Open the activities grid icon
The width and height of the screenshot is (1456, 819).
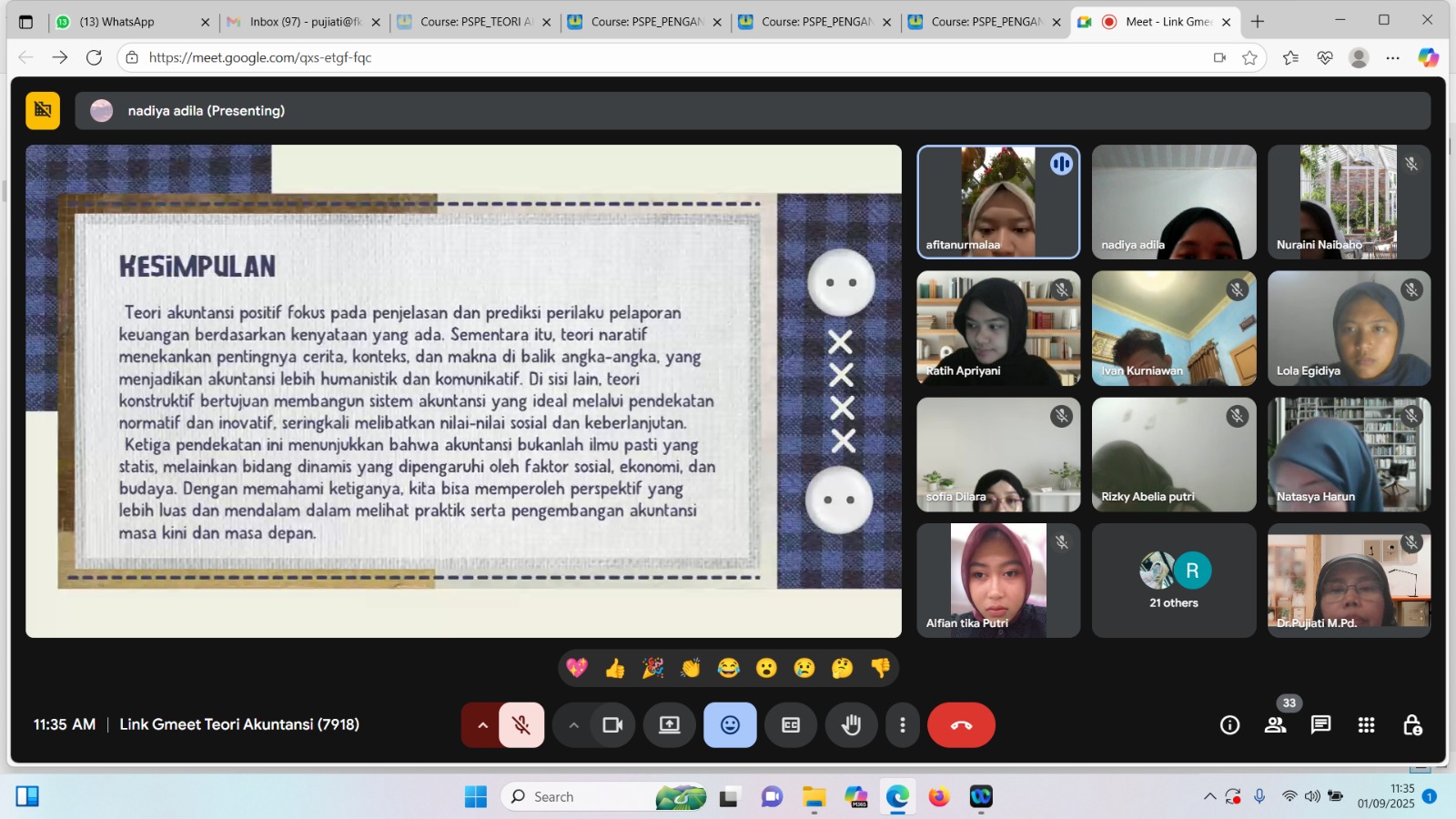[x=1366, y=725]
